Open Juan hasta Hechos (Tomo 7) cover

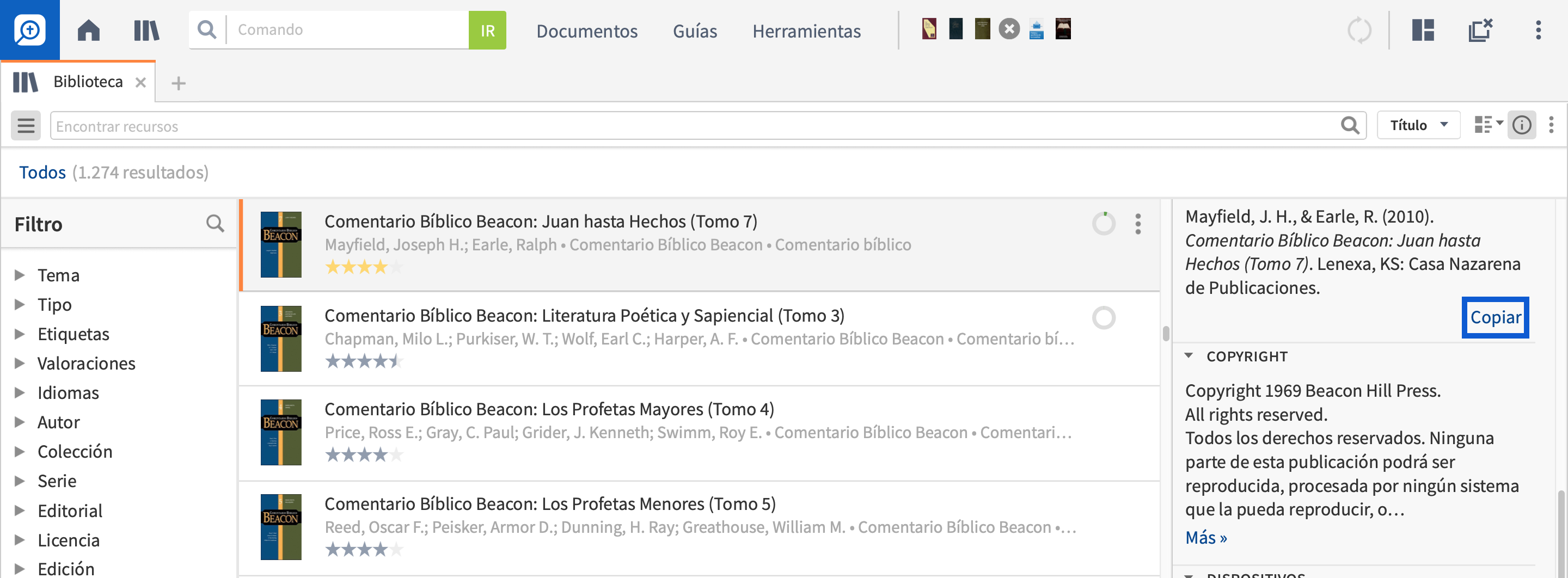(x=280, y=244)
